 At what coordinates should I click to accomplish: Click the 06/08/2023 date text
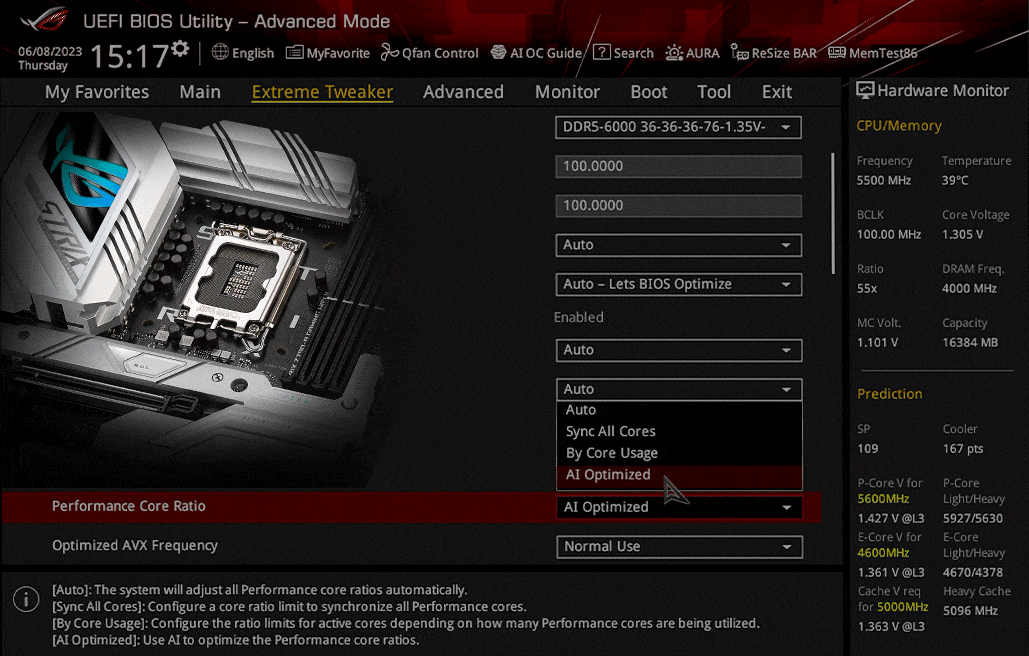click(x=50, y=51)
